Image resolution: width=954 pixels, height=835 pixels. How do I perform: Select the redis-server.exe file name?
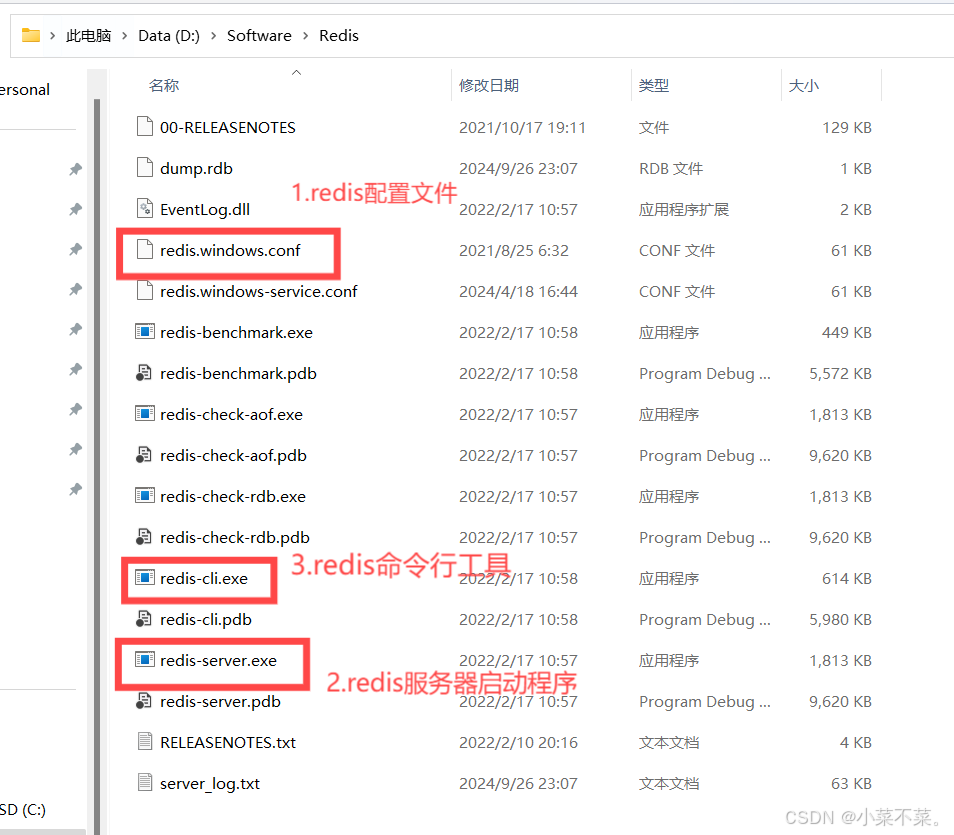point(218,660)
